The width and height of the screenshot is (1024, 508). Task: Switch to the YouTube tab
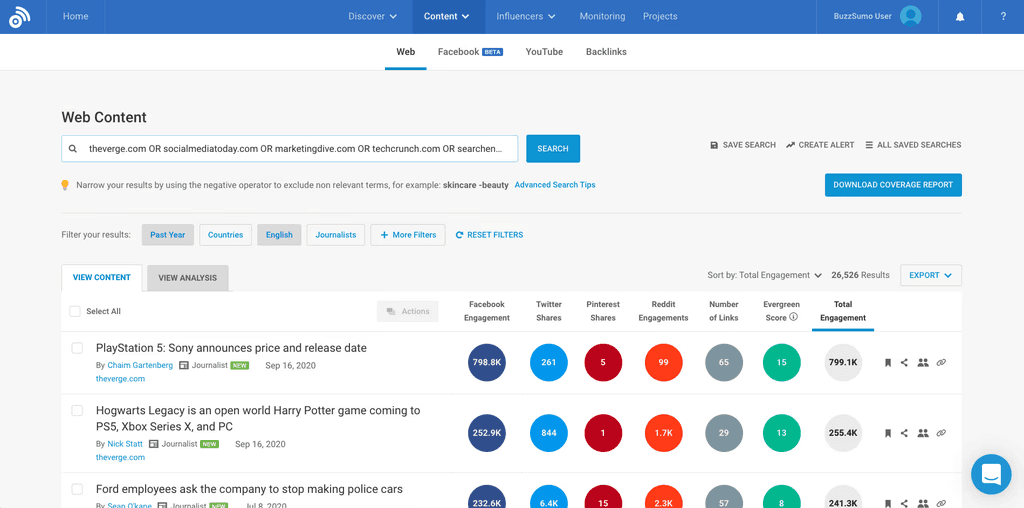pos(544,52)
